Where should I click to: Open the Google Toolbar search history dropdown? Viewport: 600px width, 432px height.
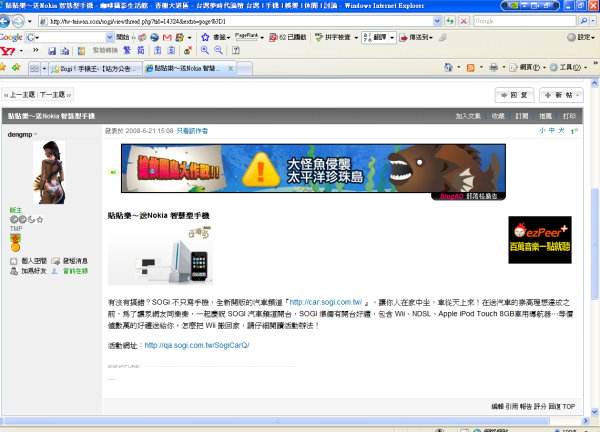pos(109,37)
